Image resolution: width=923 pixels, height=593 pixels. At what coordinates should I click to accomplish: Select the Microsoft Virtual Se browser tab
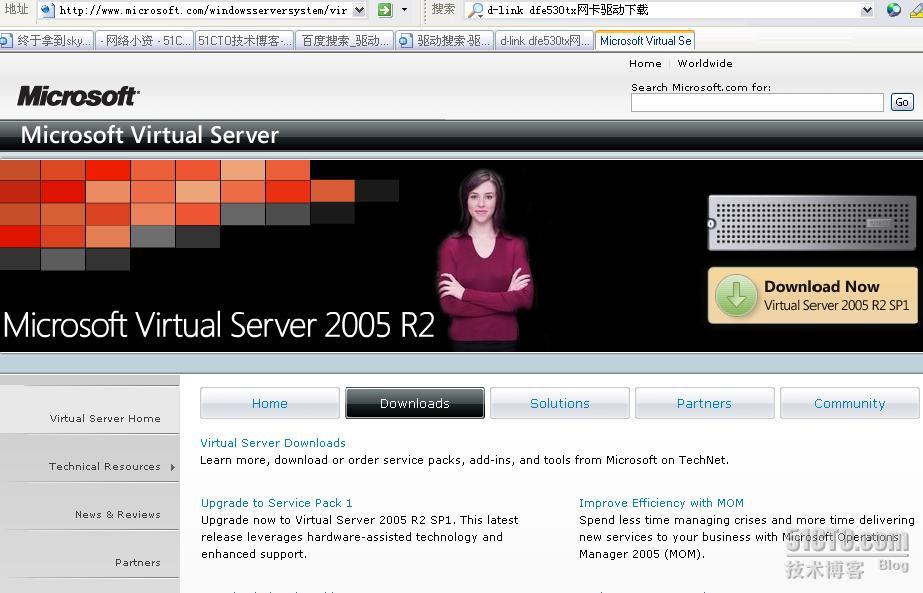(x=645, y=41)
